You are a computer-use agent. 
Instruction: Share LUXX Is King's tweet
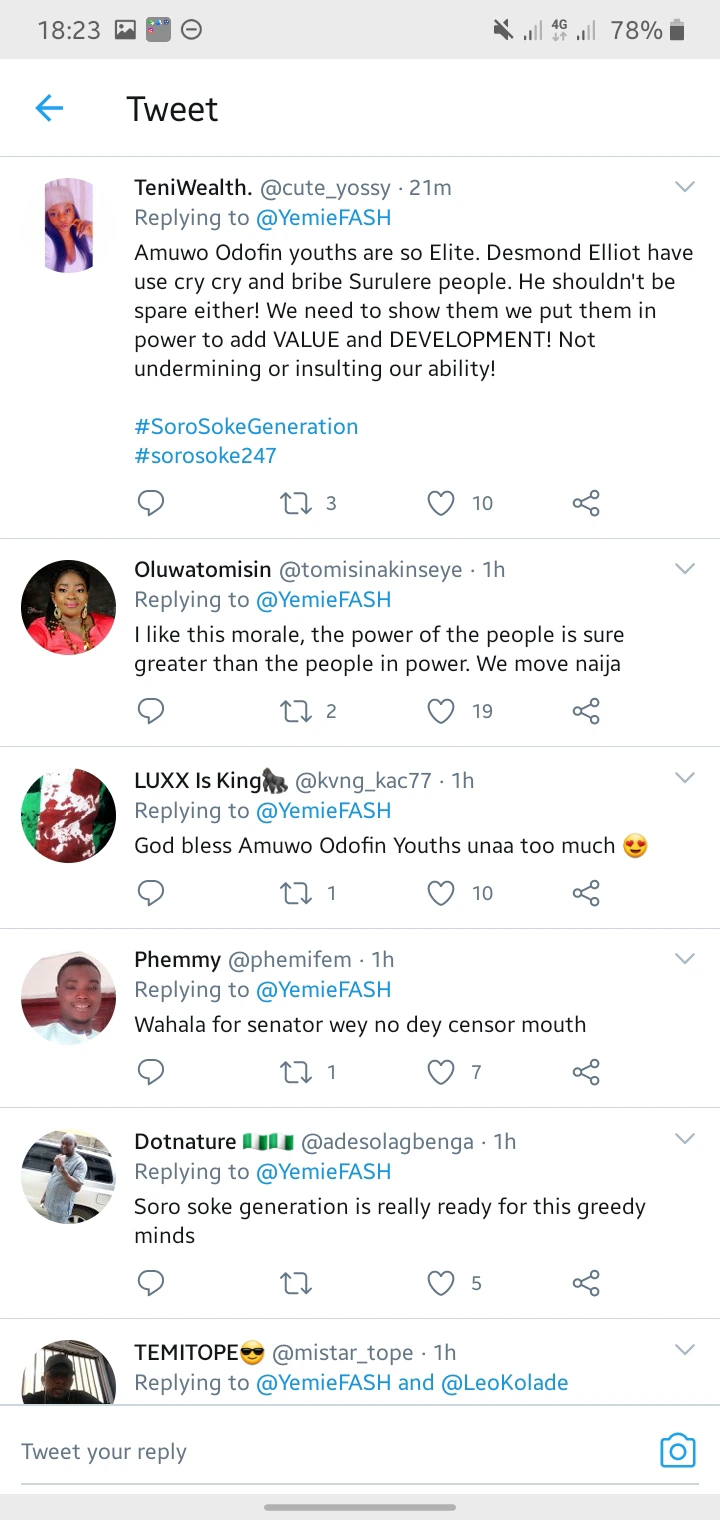pos(586,893)
